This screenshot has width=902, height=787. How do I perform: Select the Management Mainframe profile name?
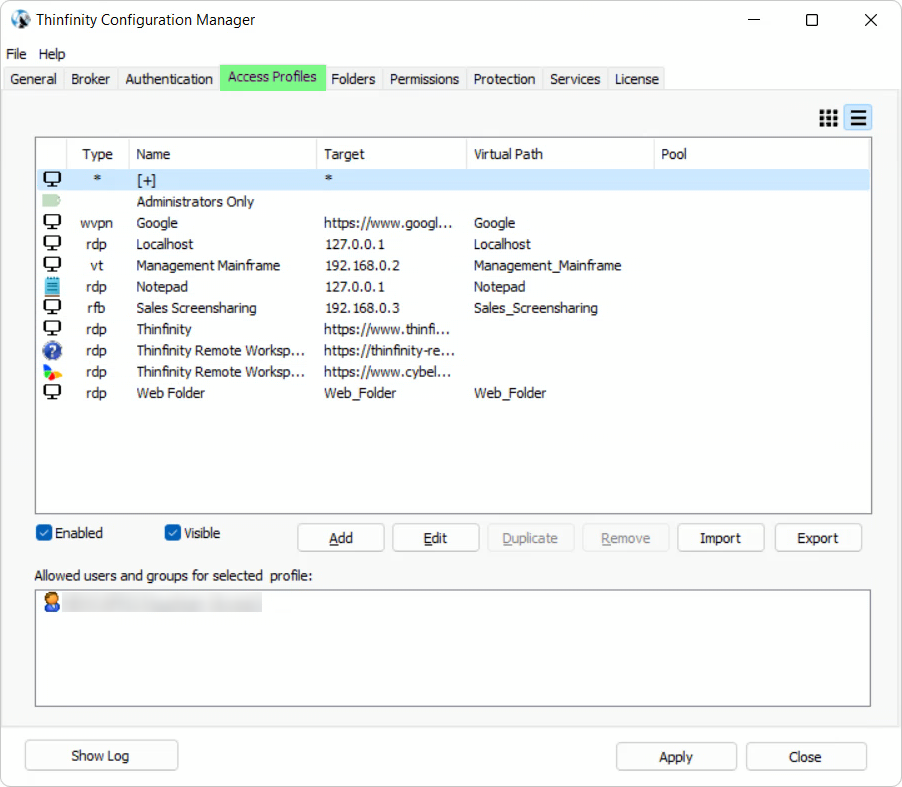click(208, 265)
